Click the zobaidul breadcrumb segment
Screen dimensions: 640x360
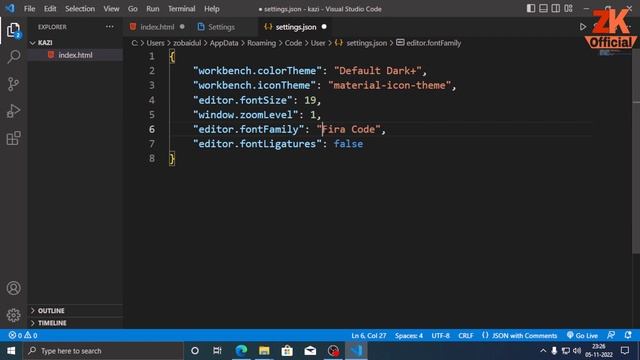[187, 43]
